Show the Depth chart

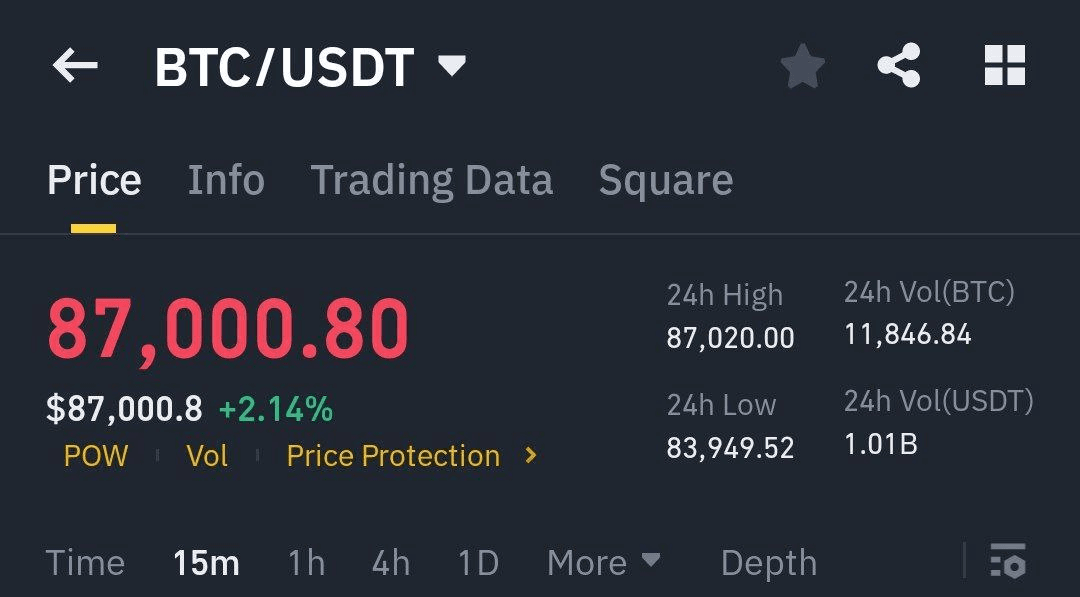[768, 563]
